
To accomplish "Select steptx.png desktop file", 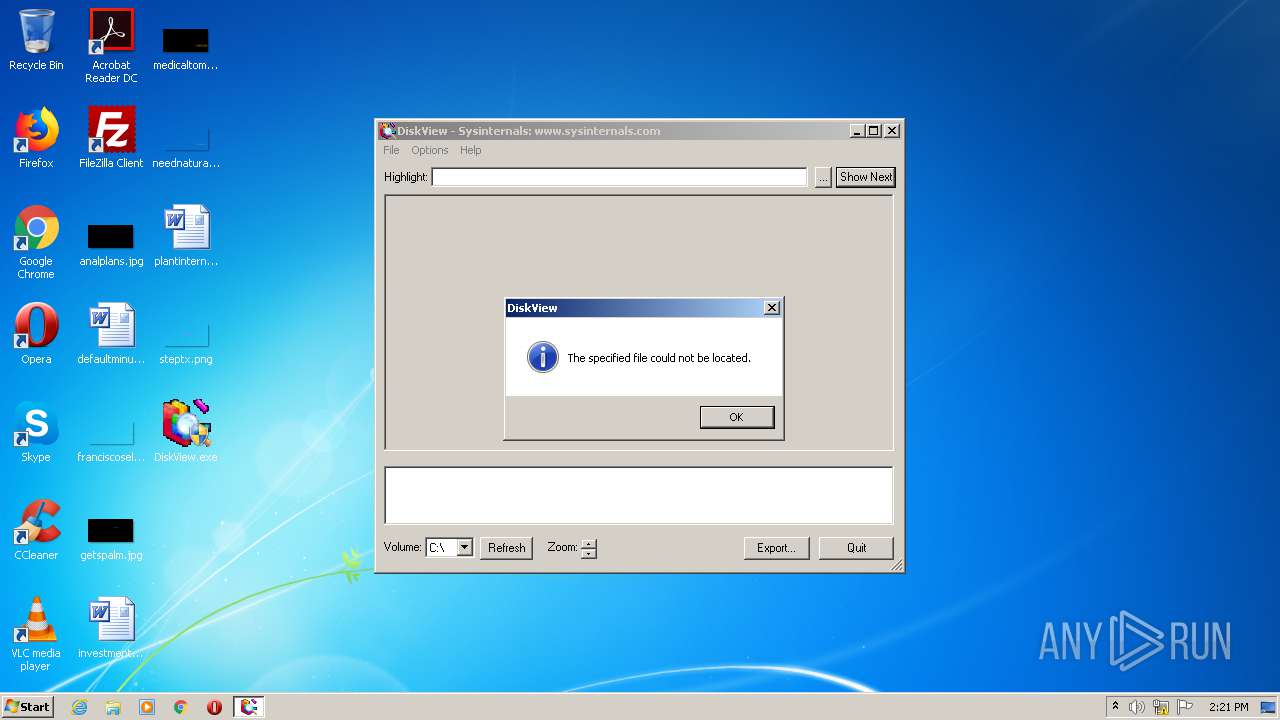I will click(x=186, y=341).
